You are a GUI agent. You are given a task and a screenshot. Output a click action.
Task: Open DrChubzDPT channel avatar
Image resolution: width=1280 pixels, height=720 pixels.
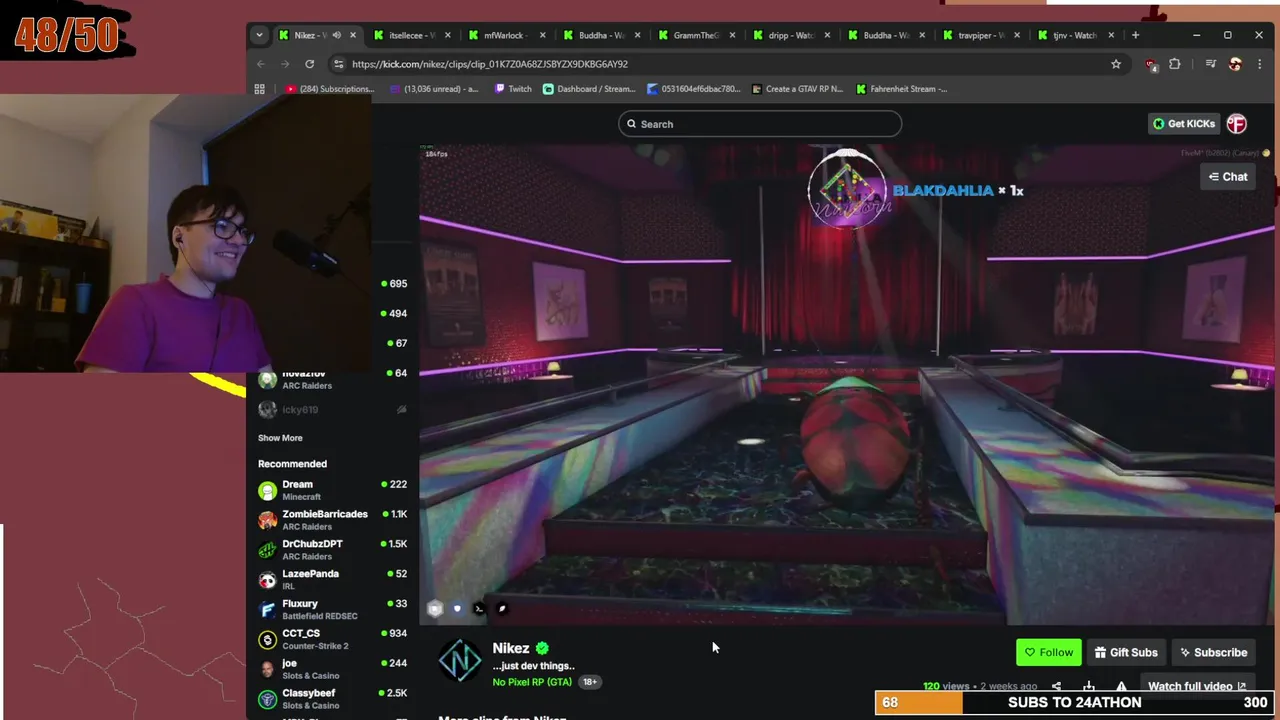(267, 551)
